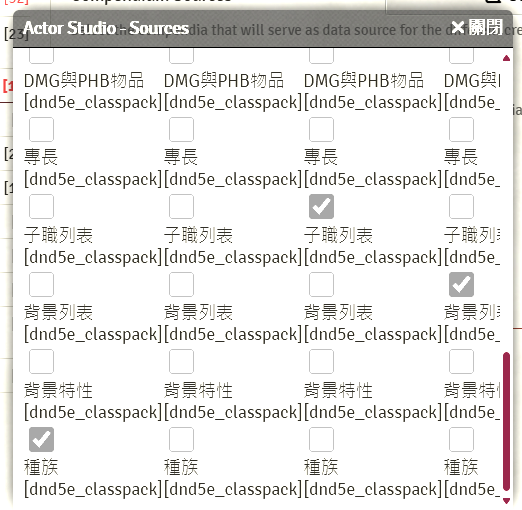The image size is (522, 510).
Task: Select 背景特性 checkbox in the second column
Action: tap(181, 362)
